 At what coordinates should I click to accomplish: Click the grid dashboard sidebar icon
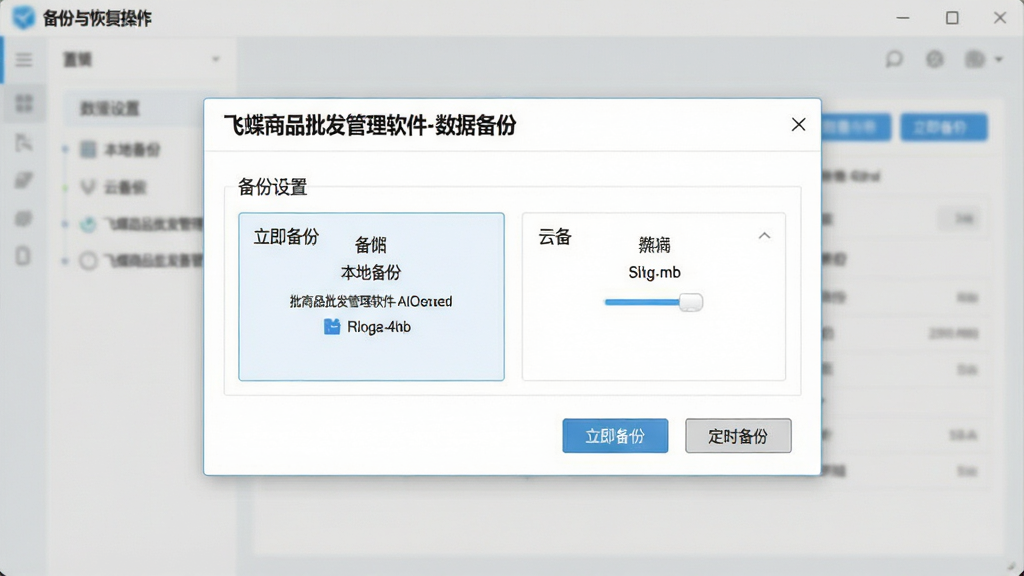[x=24, y=103]
